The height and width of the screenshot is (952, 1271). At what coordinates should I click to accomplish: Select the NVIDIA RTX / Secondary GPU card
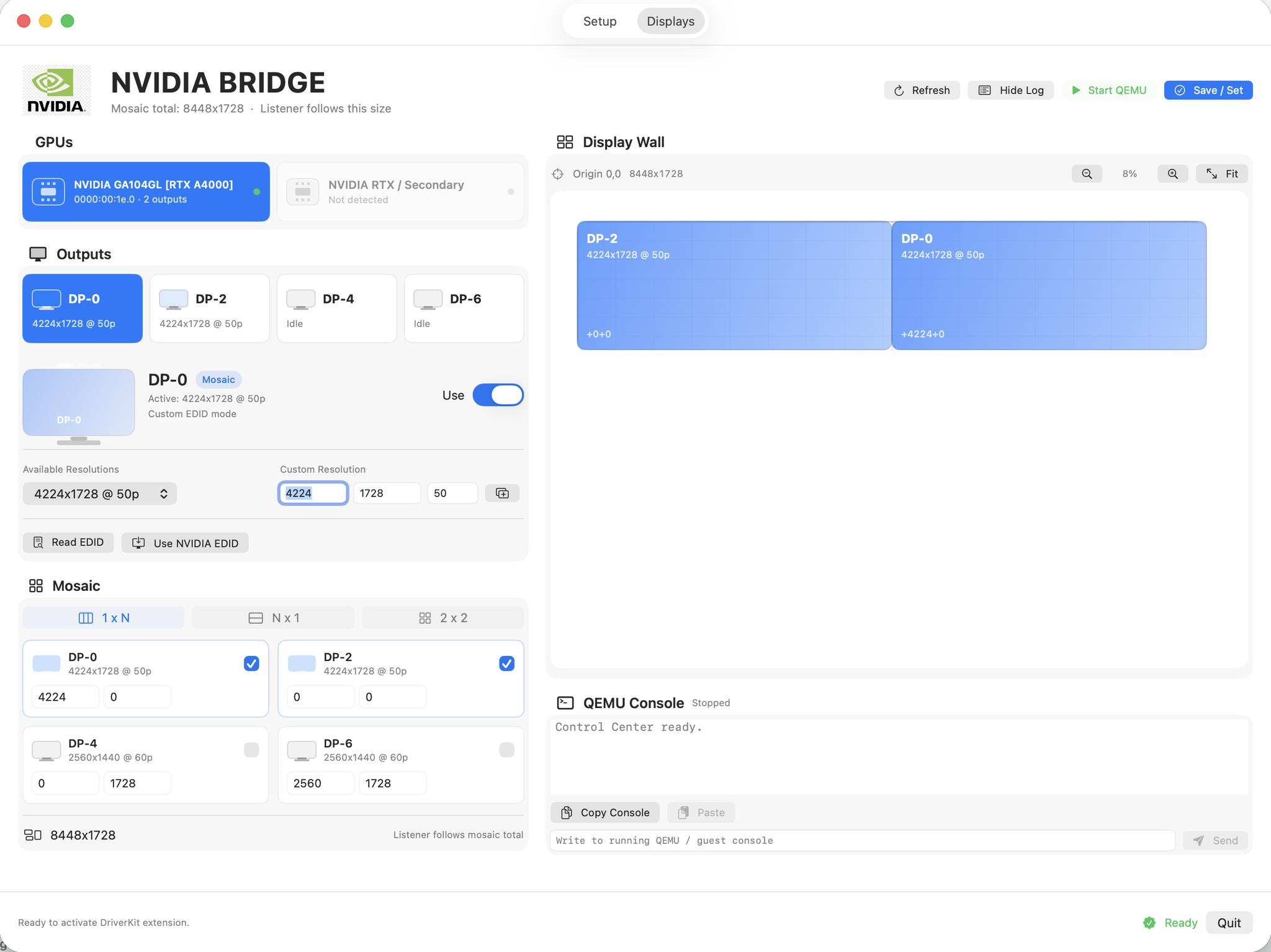click(400, 192)
